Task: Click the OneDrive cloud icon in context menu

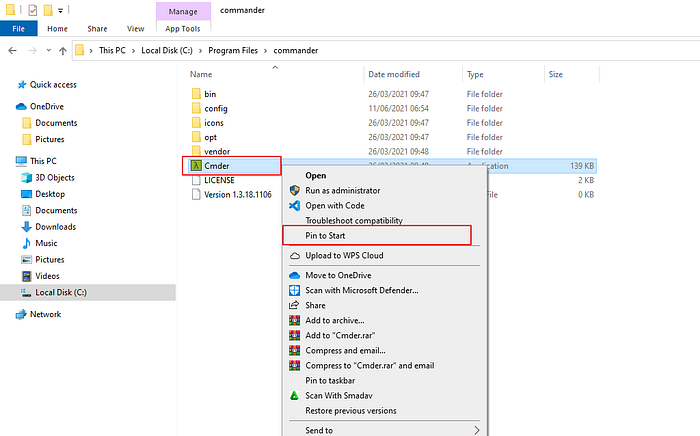Action: pos(294,275)
